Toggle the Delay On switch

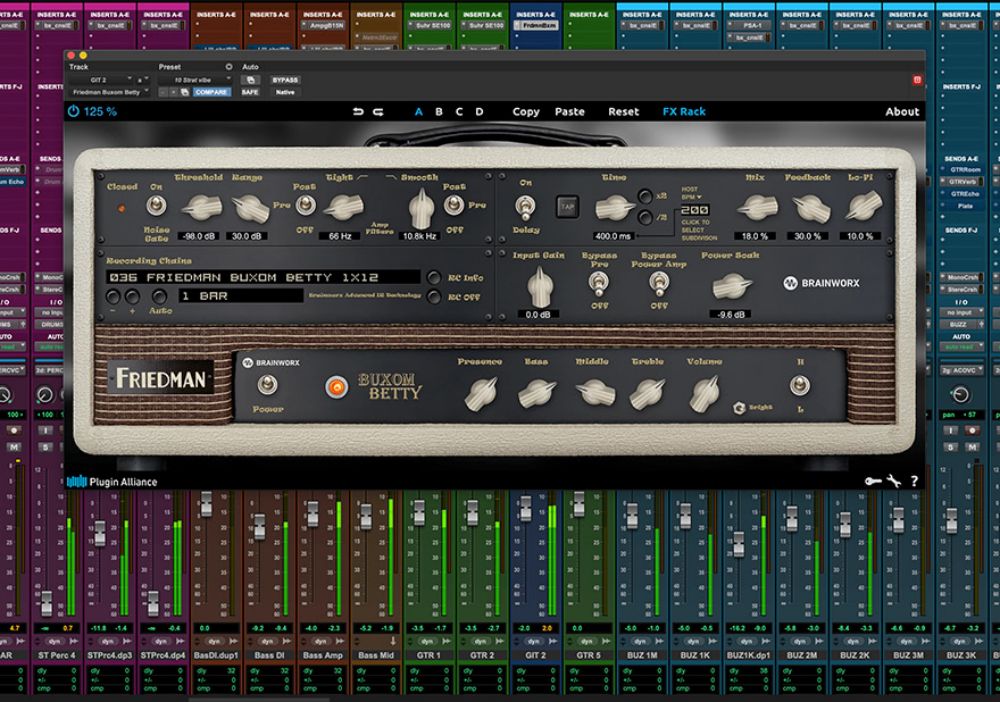[x=526, y=207]
